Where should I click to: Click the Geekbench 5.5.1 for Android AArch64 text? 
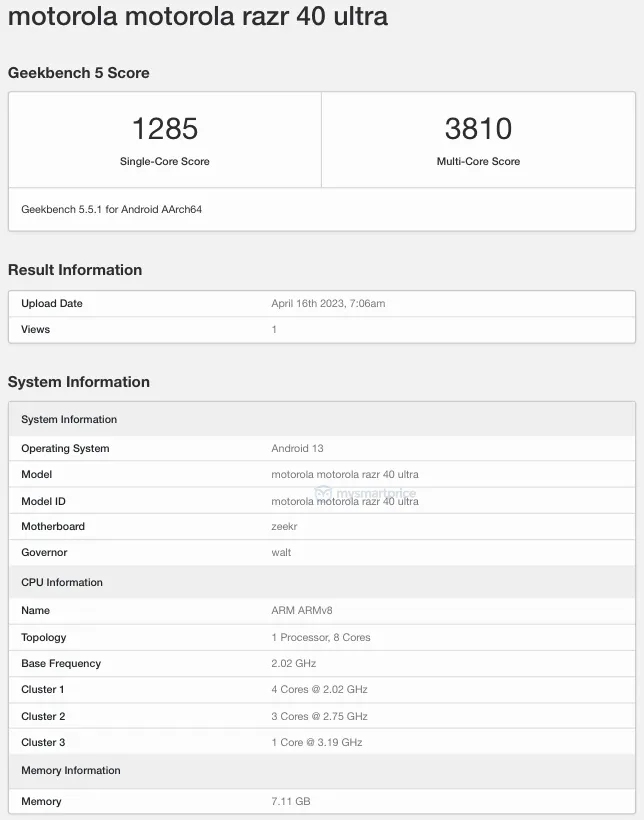(x=112, y=210)
